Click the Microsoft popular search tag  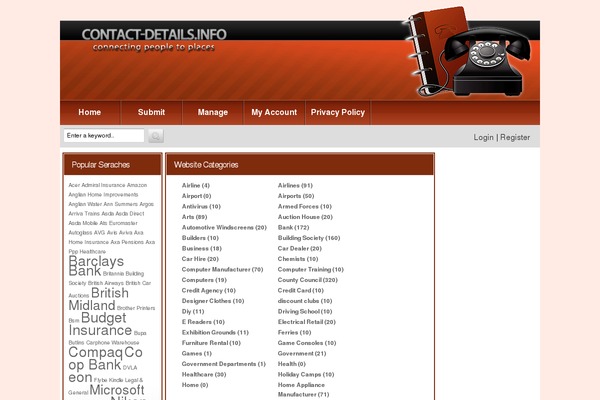117,390
